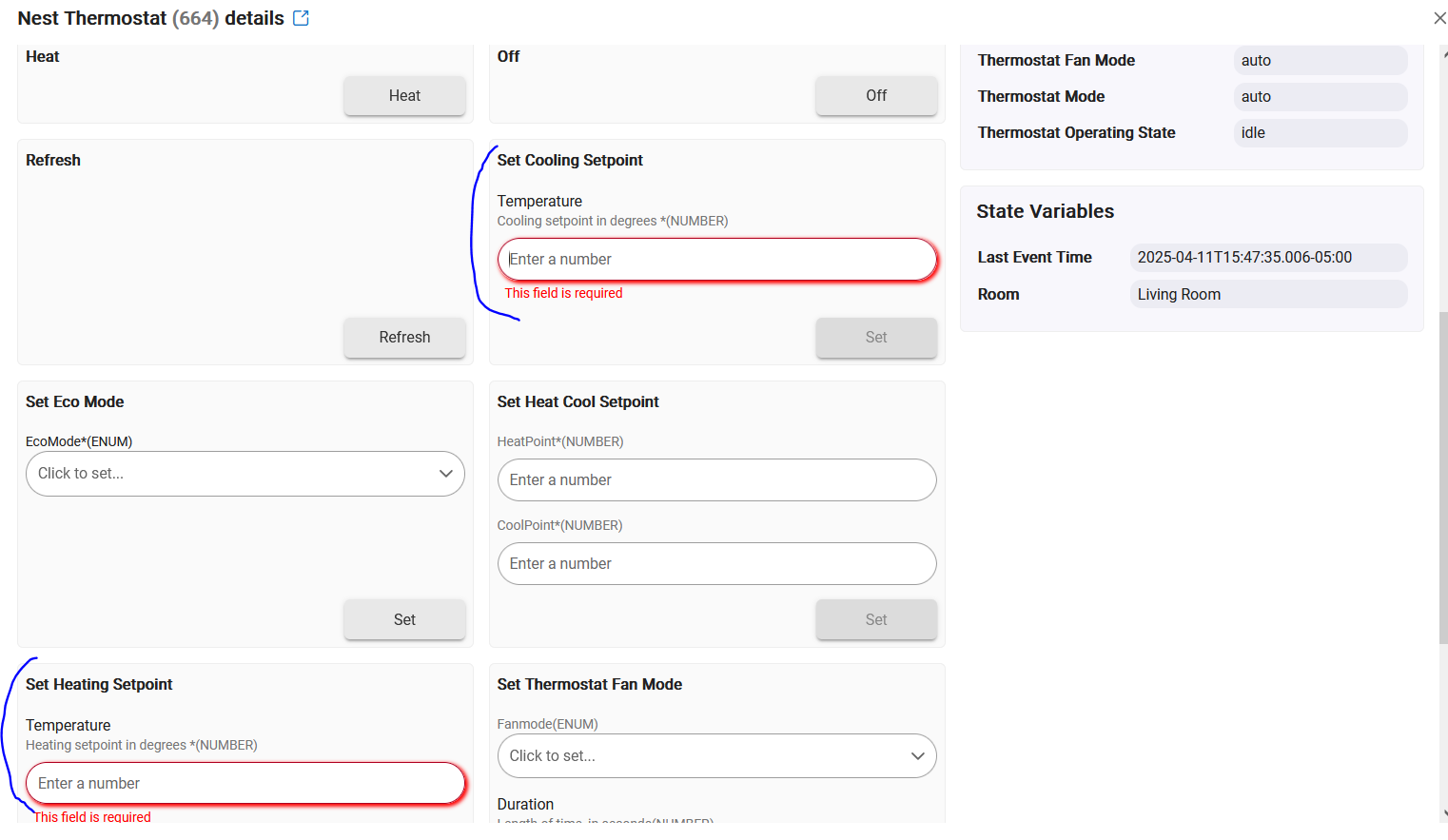Select the EcoMode 'Click to set...' combo box

[245, 474]
